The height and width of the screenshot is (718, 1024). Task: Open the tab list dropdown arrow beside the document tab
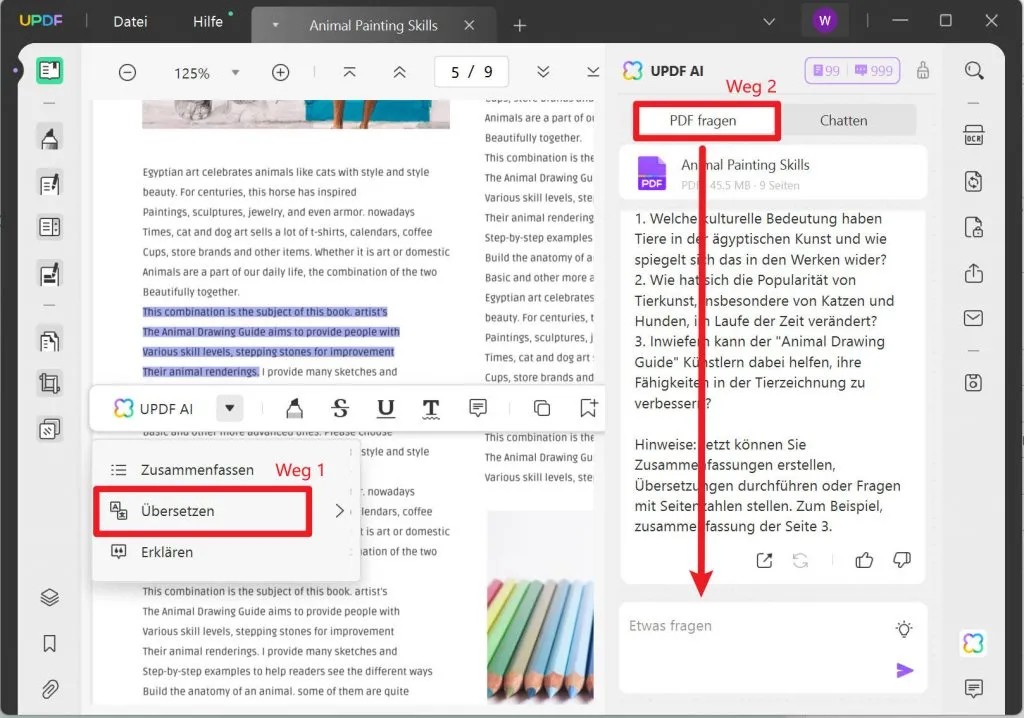coord(276,25)
